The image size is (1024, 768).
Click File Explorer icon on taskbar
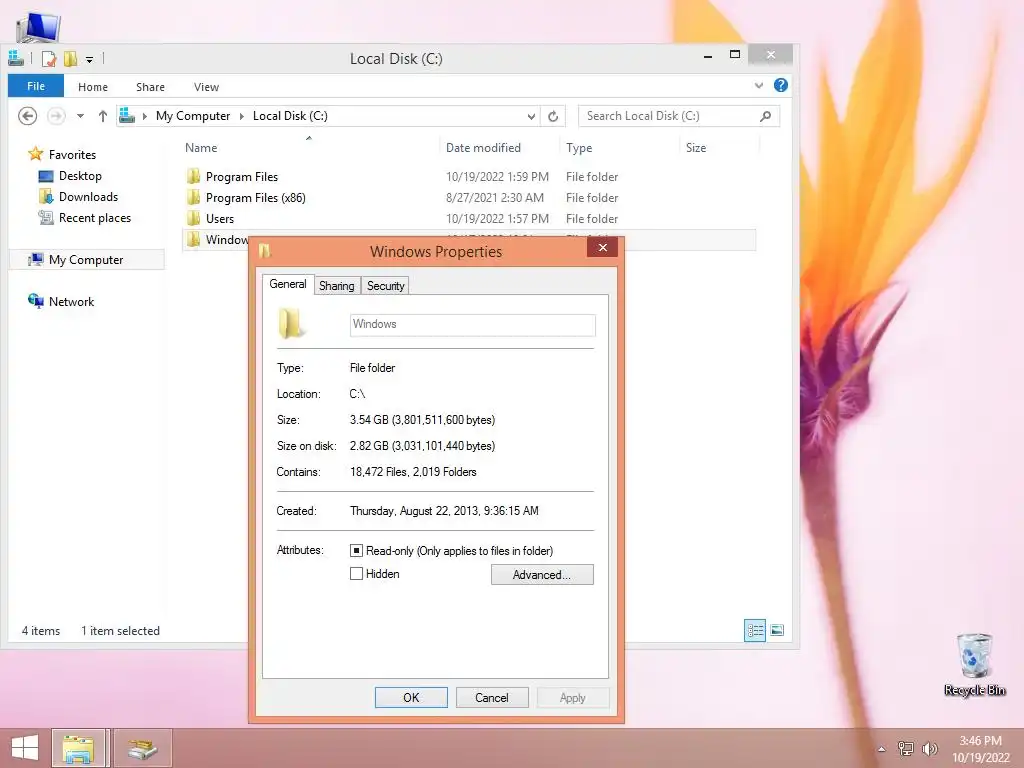(78, 748)
